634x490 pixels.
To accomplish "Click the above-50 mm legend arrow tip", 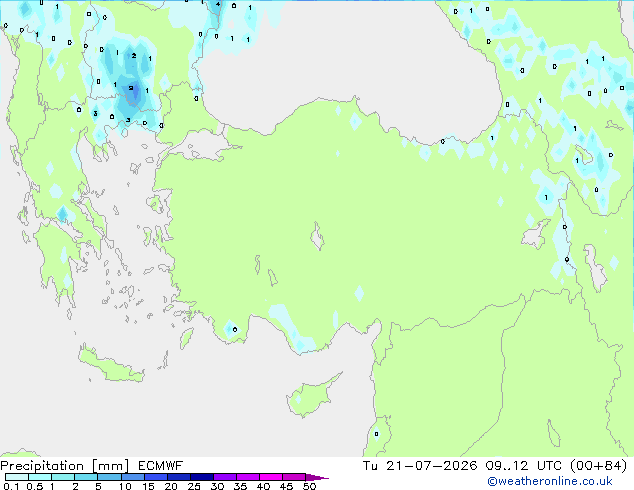I will coord(317,477).
